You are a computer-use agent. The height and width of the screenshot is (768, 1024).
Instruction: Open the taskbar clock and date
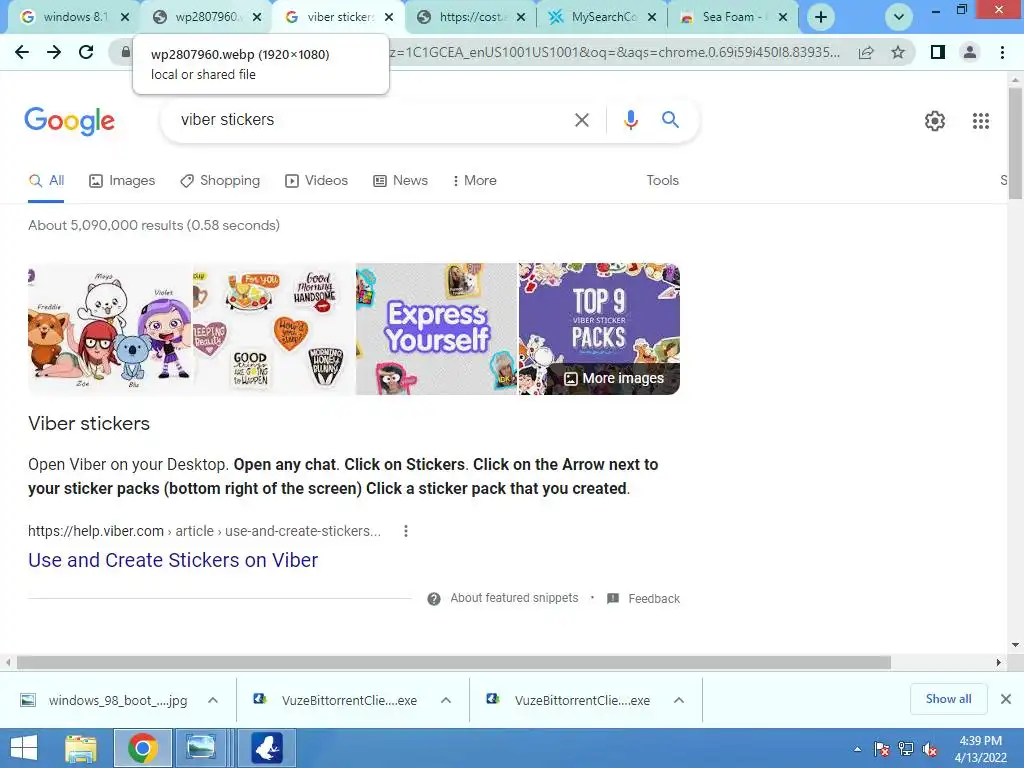pos(980,749)
